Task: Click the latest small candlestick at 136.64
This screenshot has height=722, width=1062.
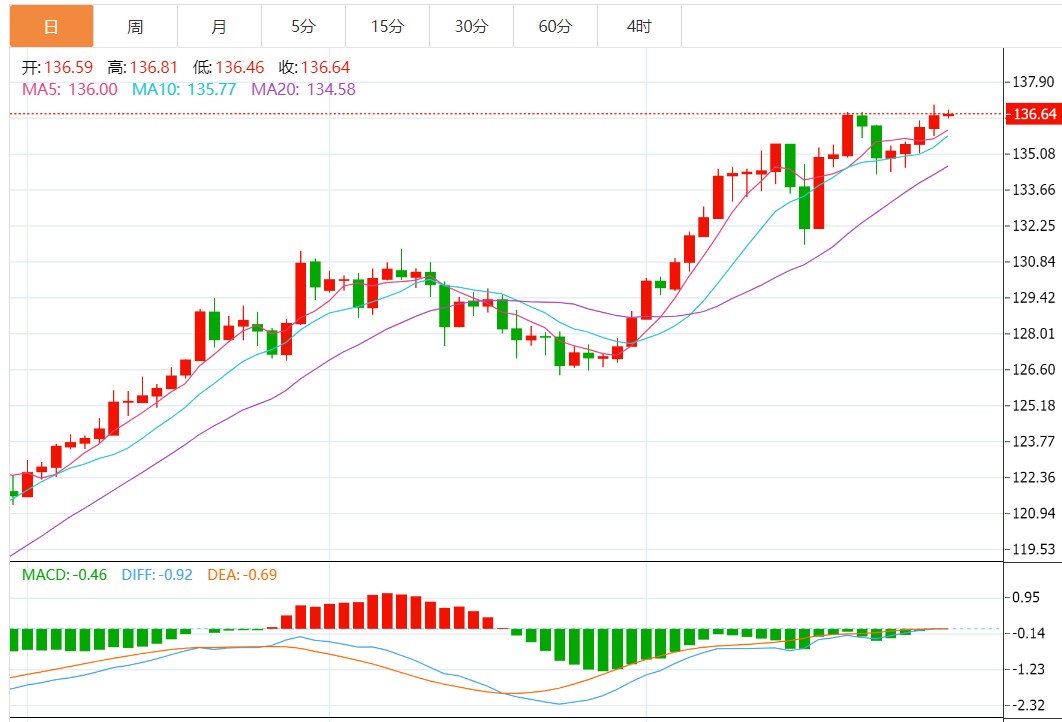Action: tap(948, 114)
